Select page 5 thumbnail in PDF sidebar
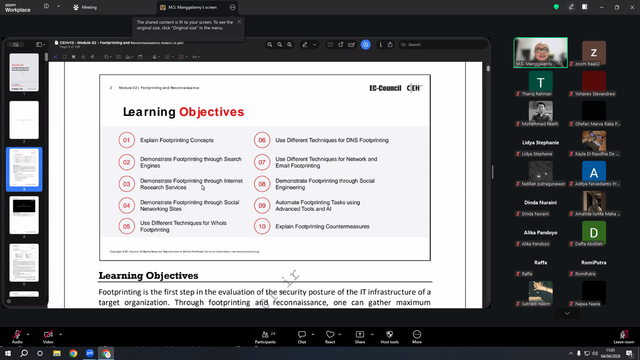This screenshot has width=640, height=360. [x=24, y=263]
